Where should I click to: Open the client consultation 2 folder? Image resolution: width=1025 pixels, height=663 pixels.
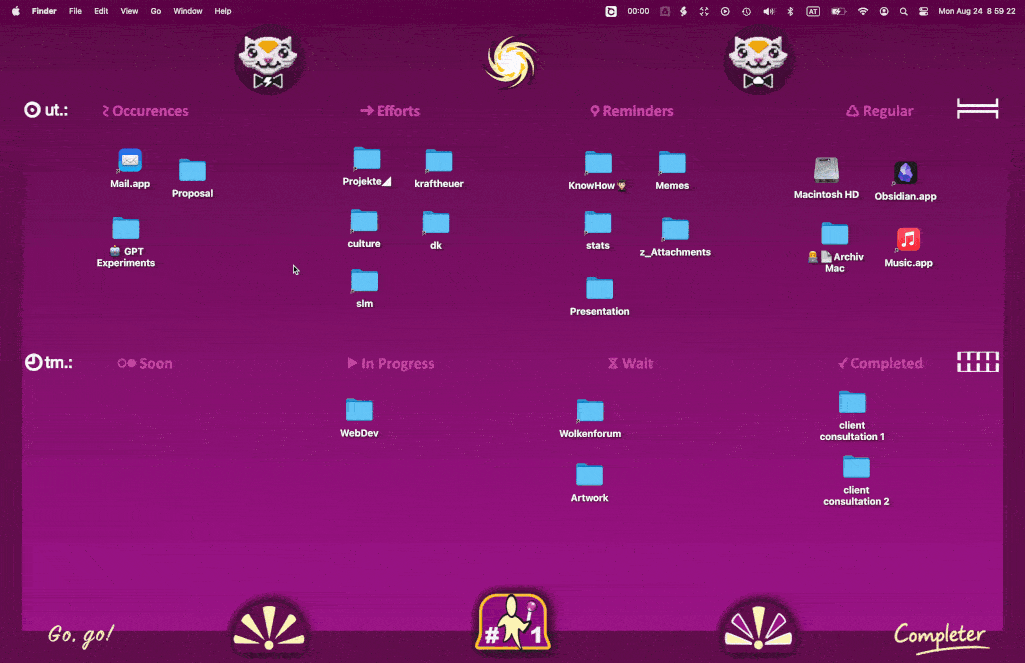(x=856, y=467)
